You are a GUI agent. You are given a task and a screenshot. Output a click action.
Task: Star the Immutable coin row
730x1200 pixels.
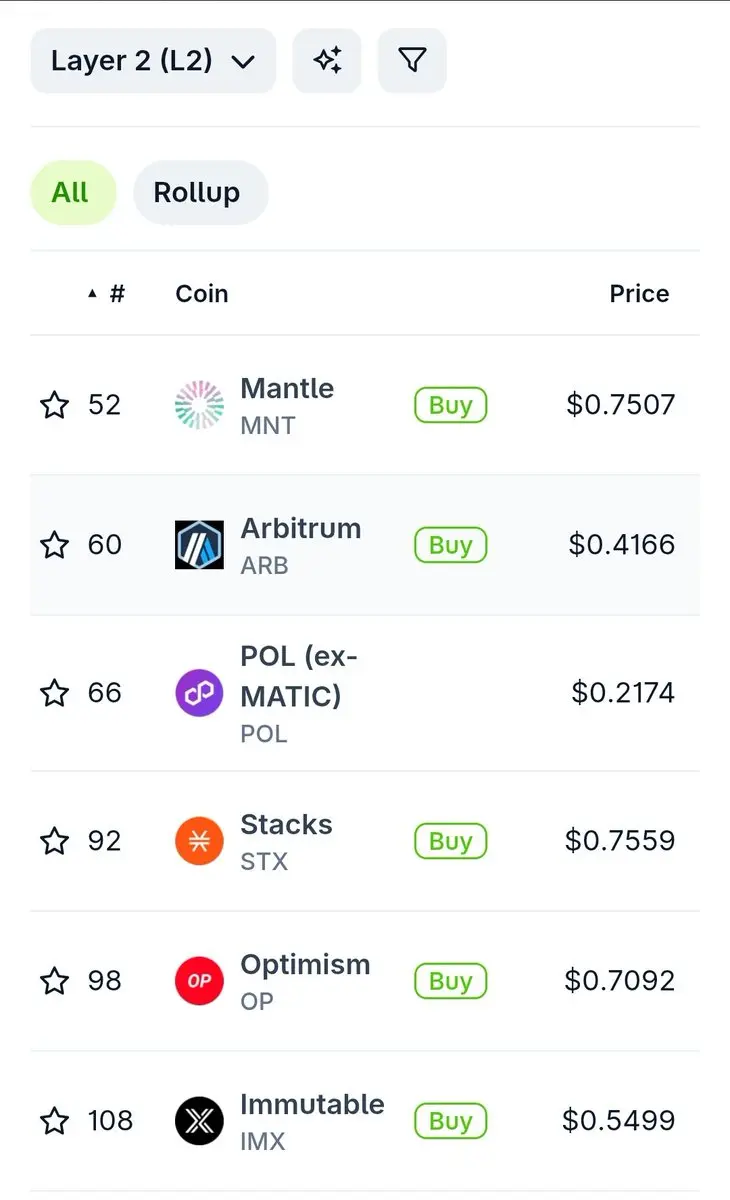point(54,1121)
